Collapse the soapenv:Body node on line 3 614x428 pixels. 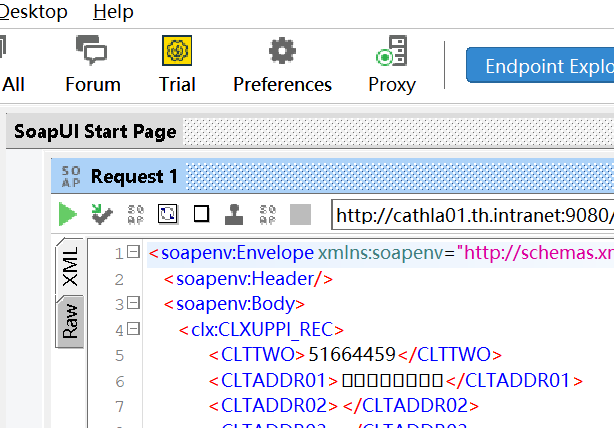click(133, 304)
